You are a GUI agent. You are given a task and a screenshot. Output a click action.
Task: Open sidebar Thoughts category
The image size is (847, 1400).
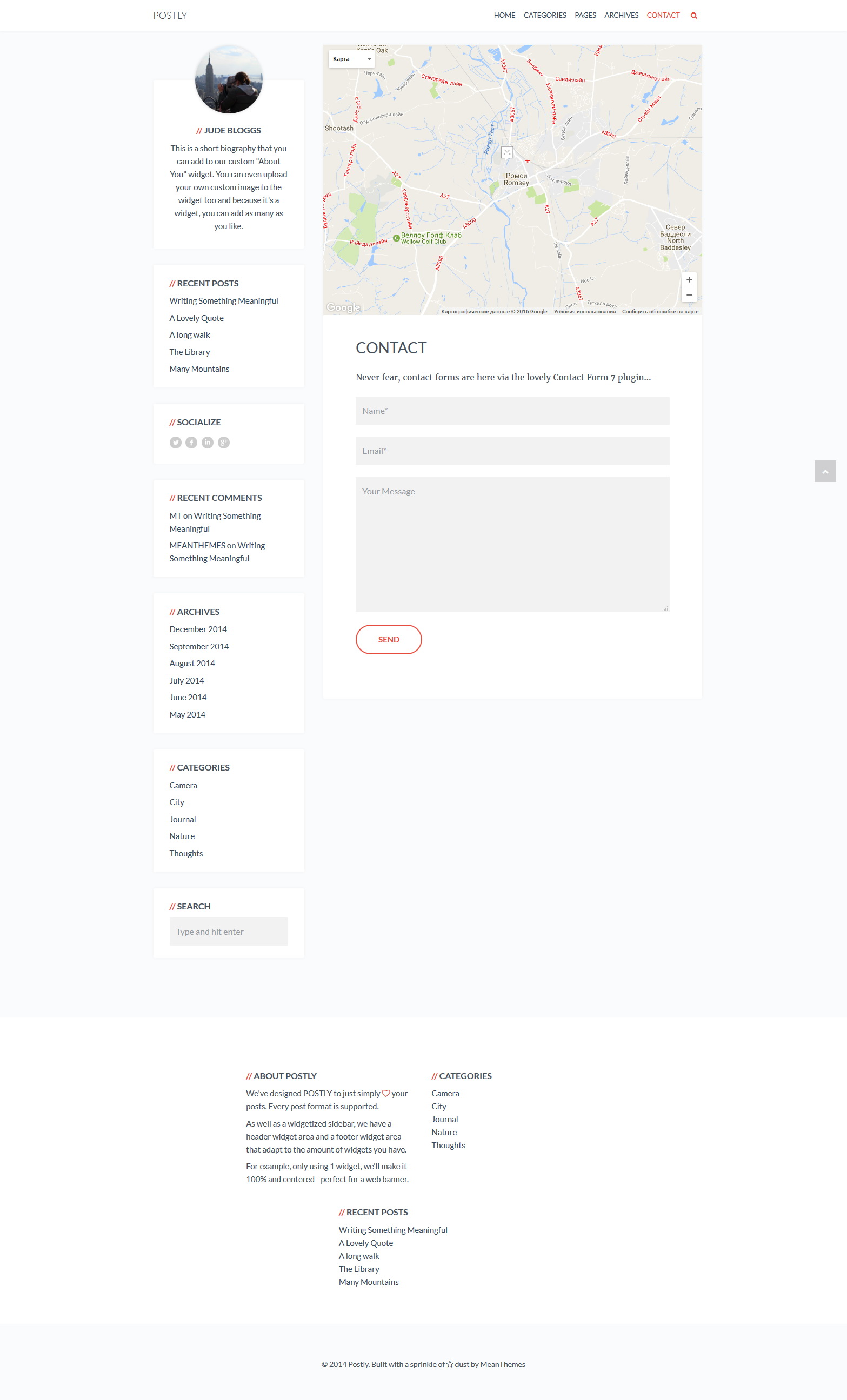click(x=186, y=853)
